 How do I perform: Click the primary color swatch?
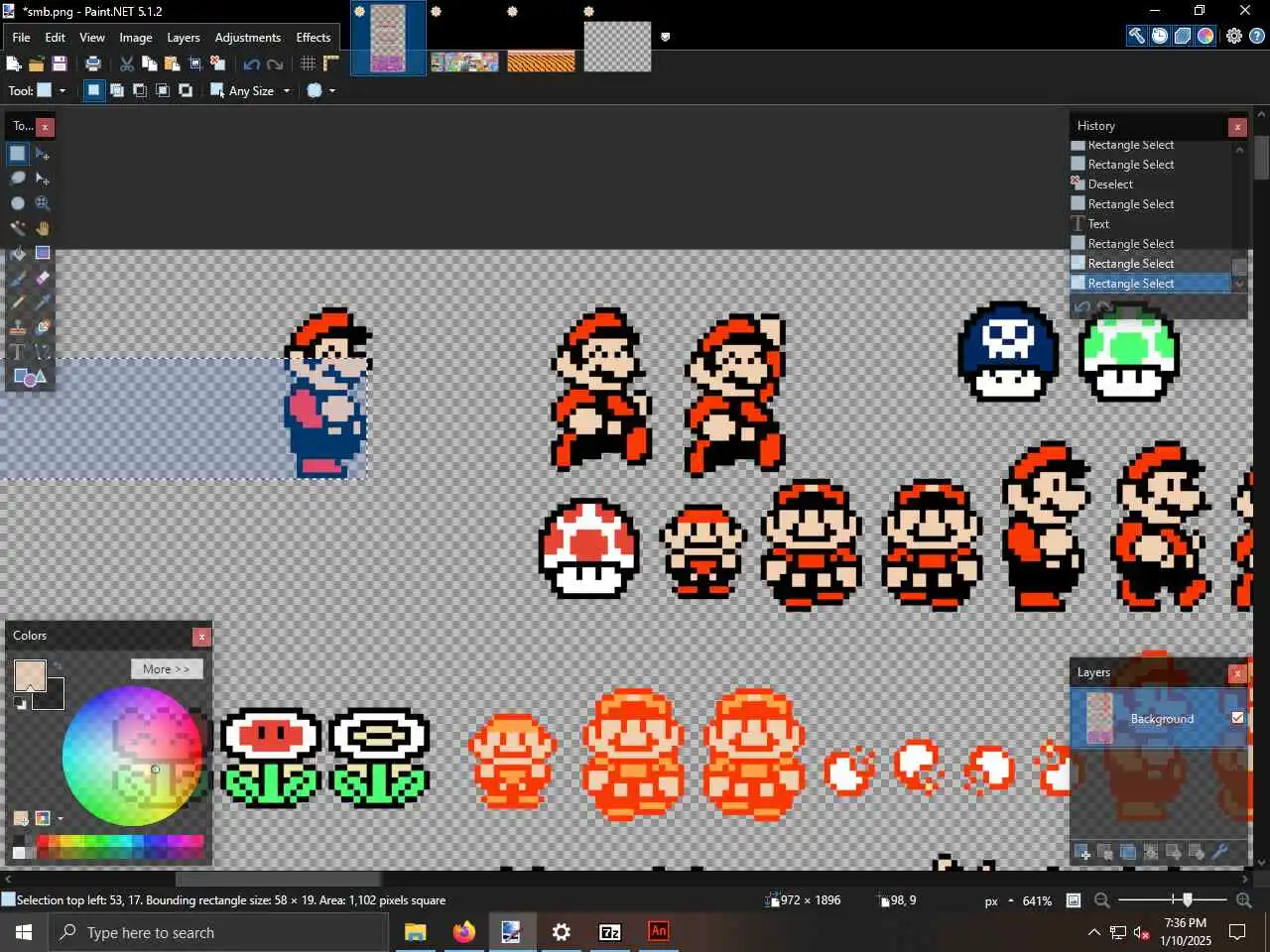[30, 676]
